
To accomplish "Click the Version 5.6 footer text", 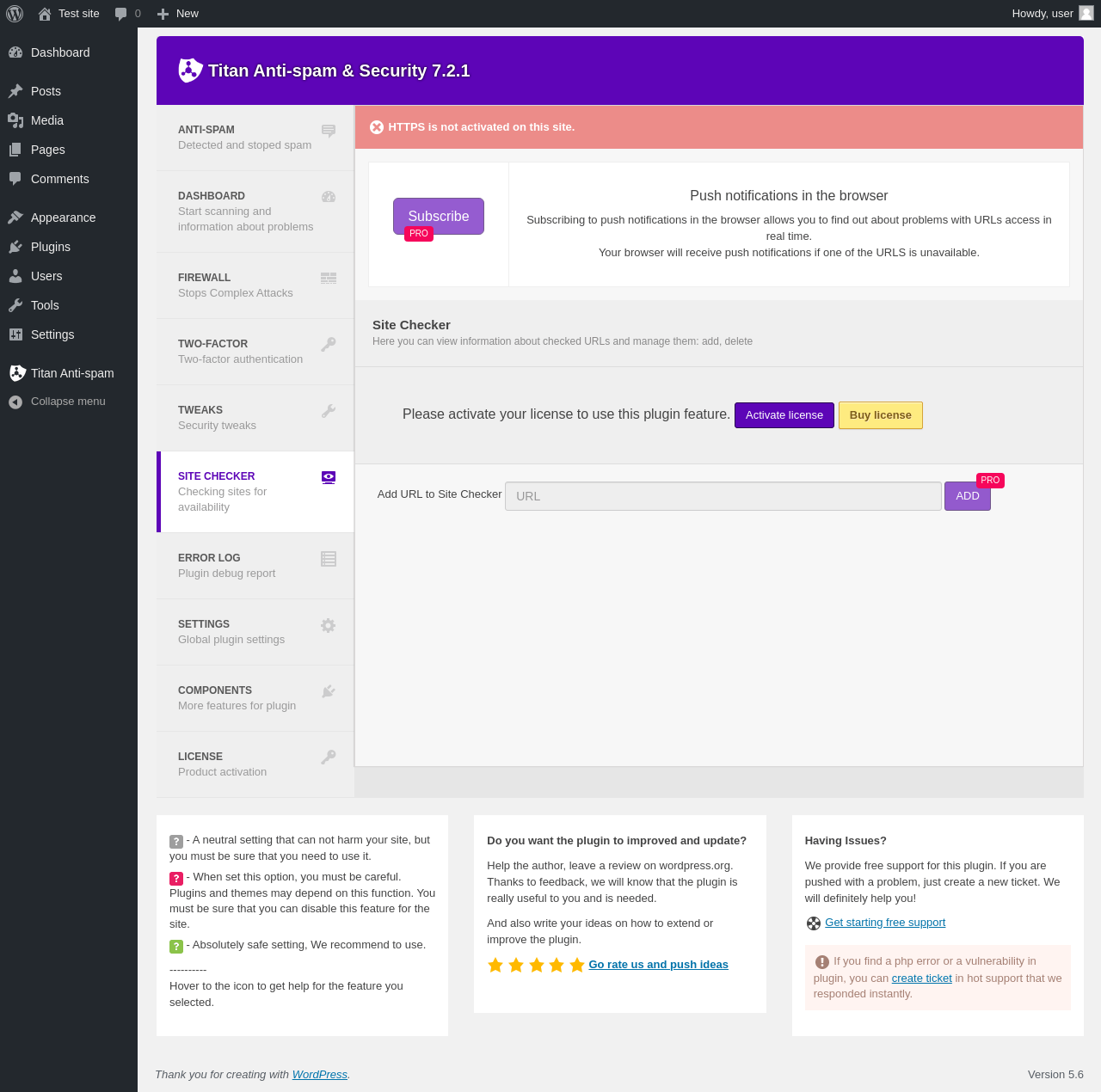I will tap(1055, 1075).
